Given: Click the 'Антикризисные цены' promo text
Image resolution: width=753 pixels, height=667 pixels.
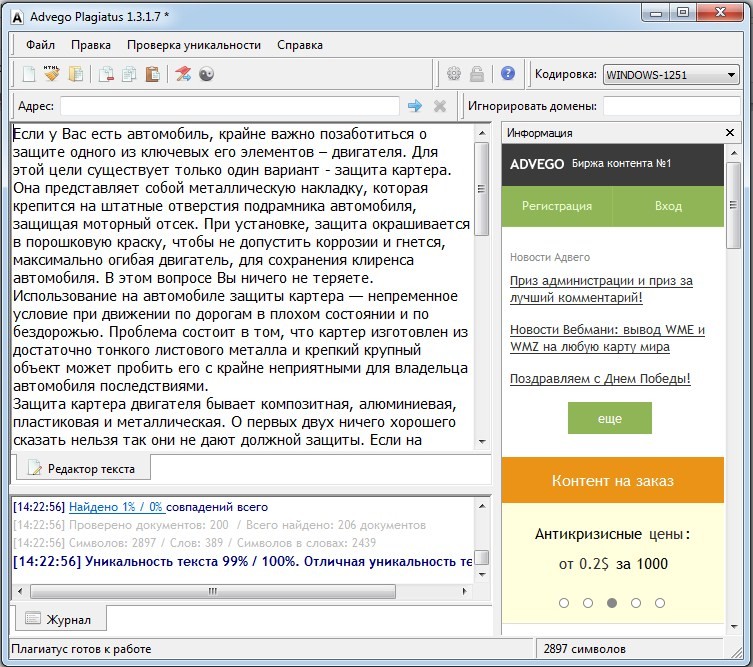Looking at the screenshot, I should pos(612,534).
